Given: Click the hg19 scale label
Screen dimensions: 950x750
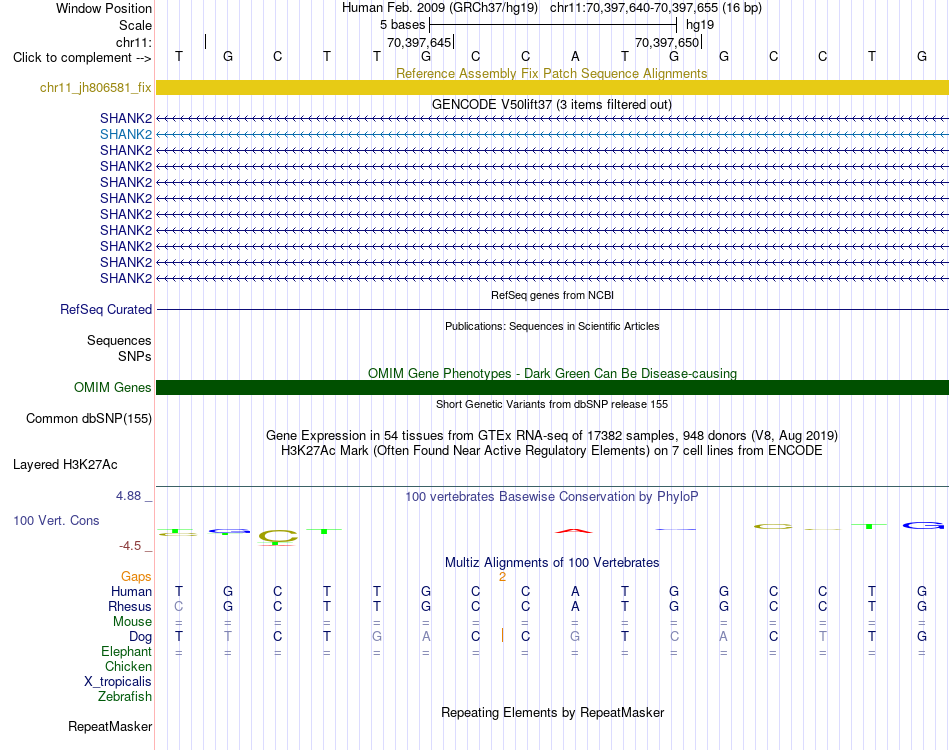Looking at the screenshot, I should click(700, 25).
